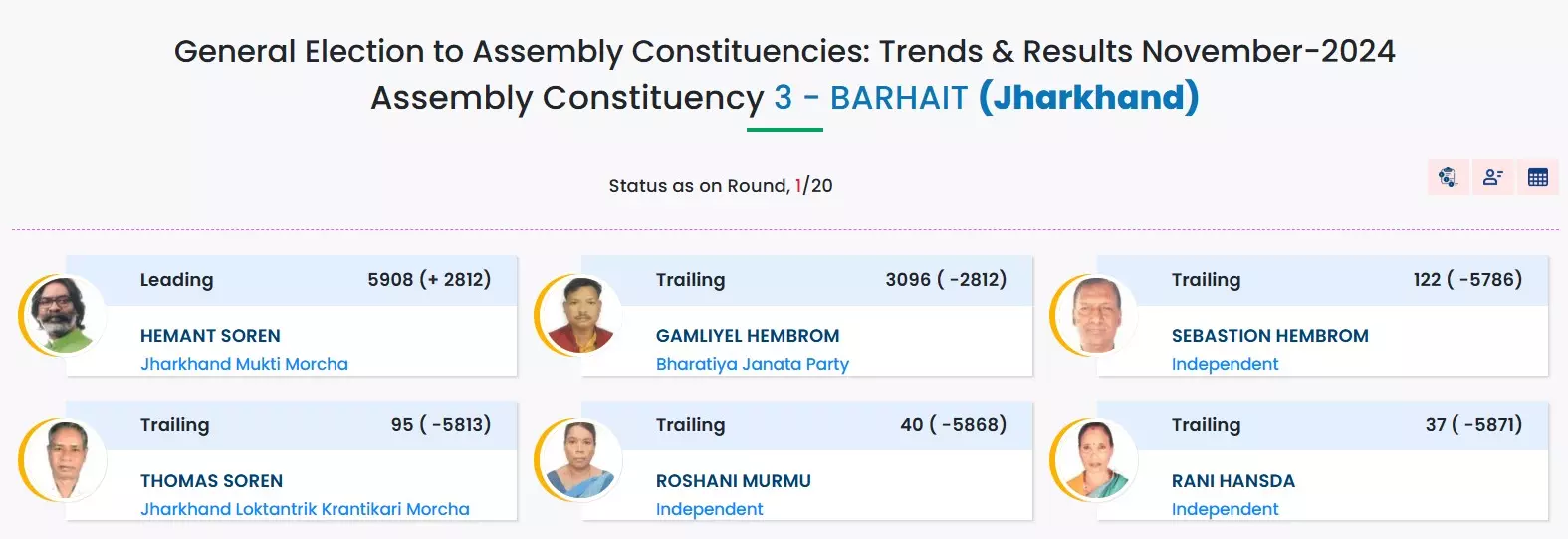Screen dimensions: 1568x539
Task: Select the GAMLIYEL HEMBROM candidate name
Action: point(748,336)
